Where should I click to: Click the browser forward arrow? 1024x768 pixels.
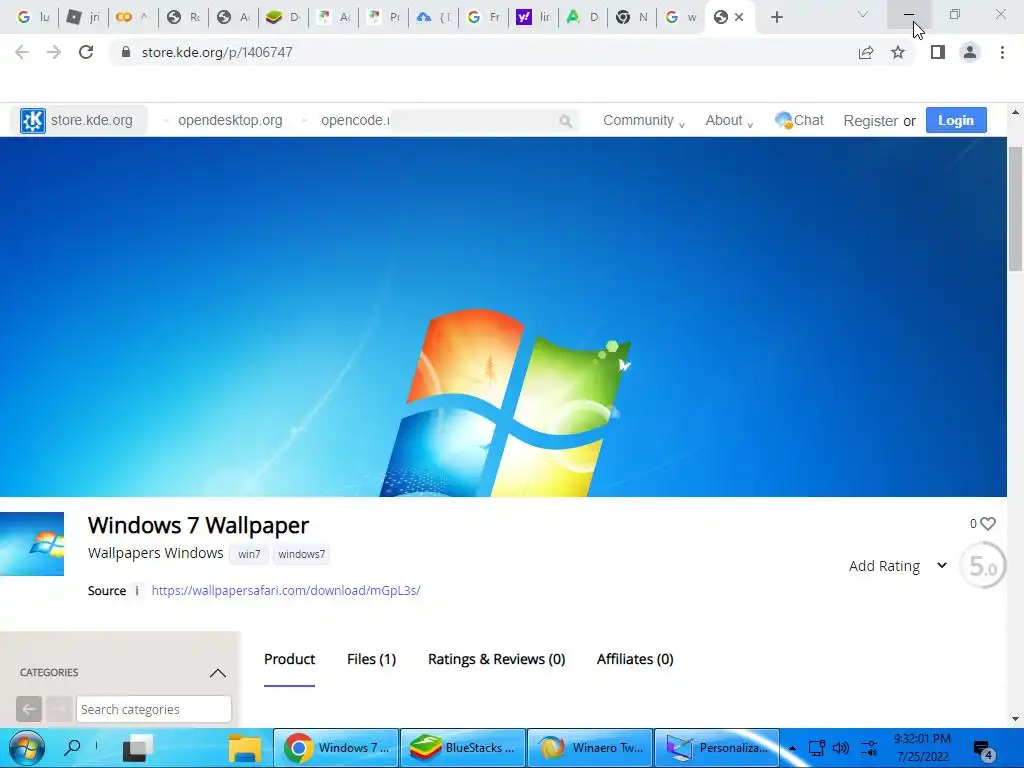click(54, 52)
